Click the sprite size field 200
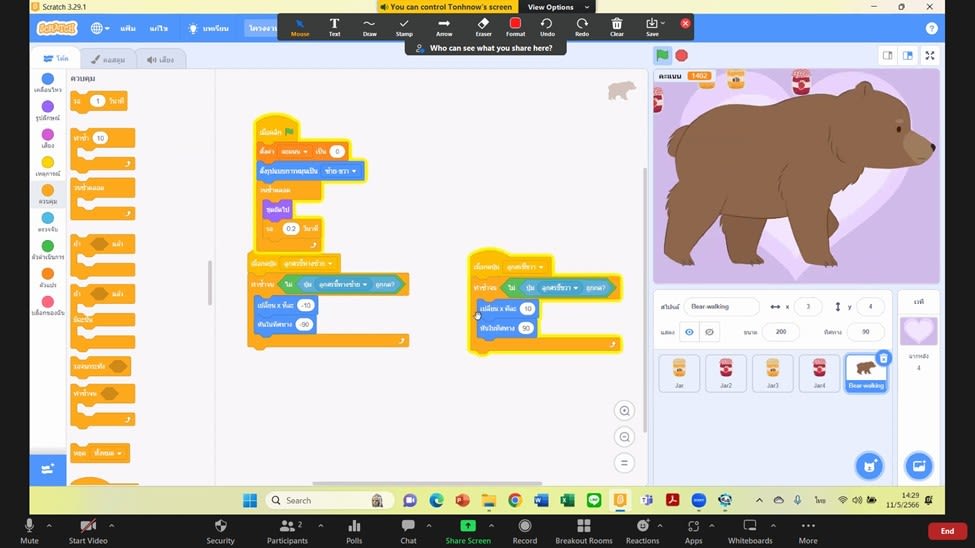Screen dimensions: 975x548 pos(781,332)
